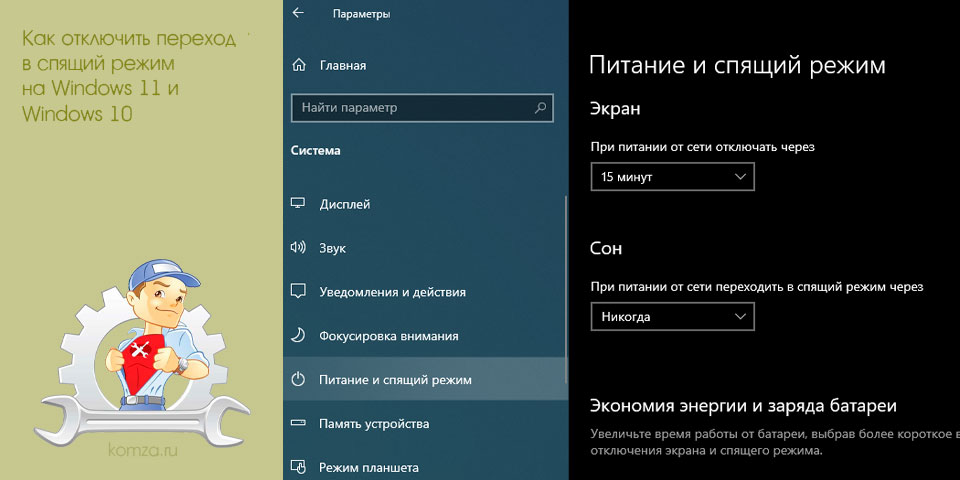Click the Tablet mode icon

tap(298, 467)
